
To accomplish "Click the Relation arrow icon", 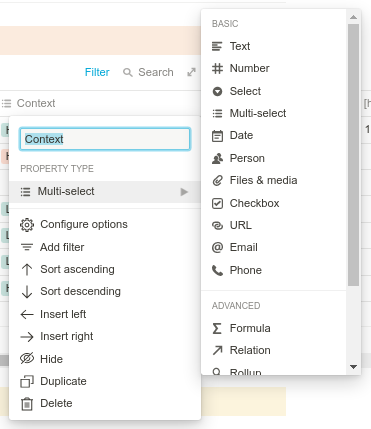I will click(x=217, y=350).
